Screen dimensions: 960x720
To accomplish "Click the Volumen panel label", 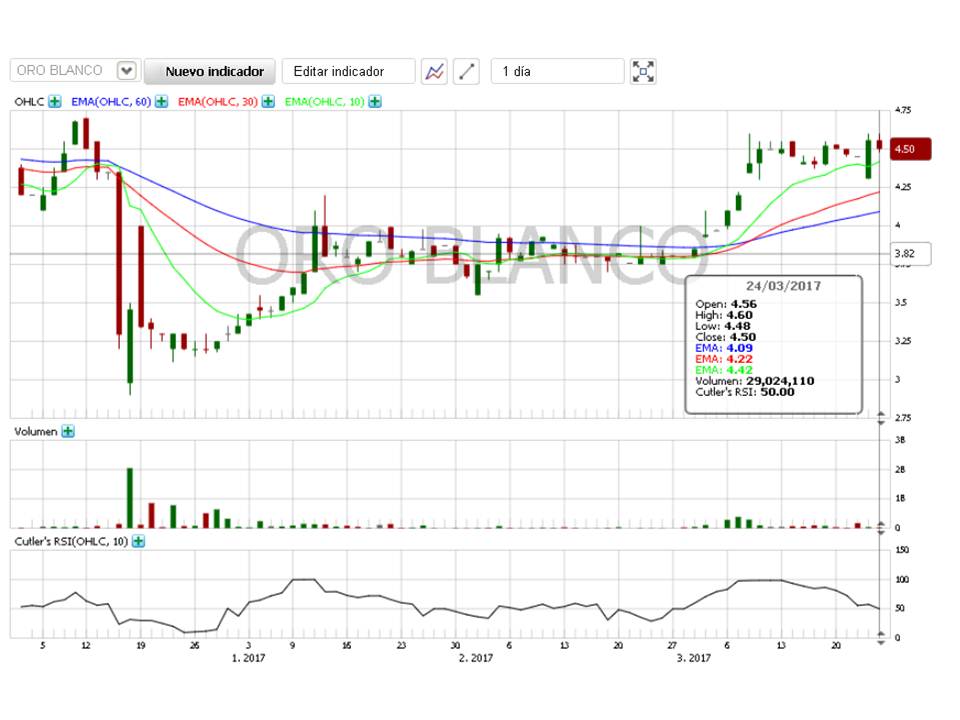I will [36, 432].
